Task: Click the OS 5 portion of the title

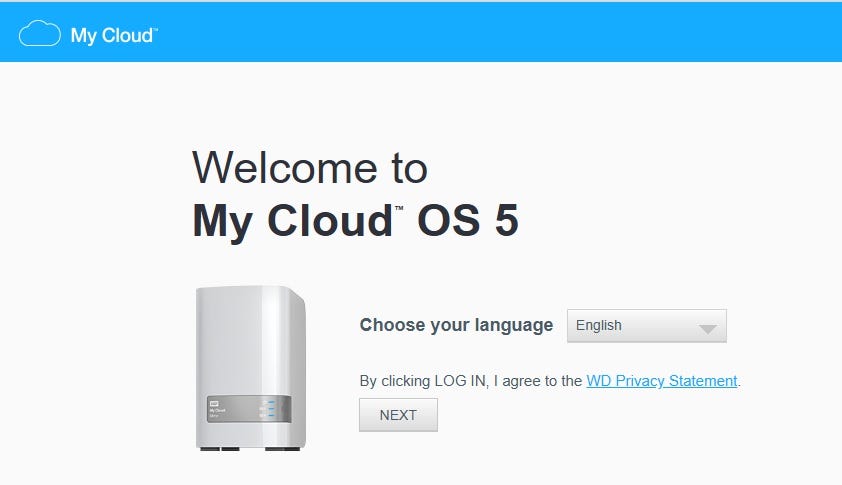Action: (x=467, y=221)
